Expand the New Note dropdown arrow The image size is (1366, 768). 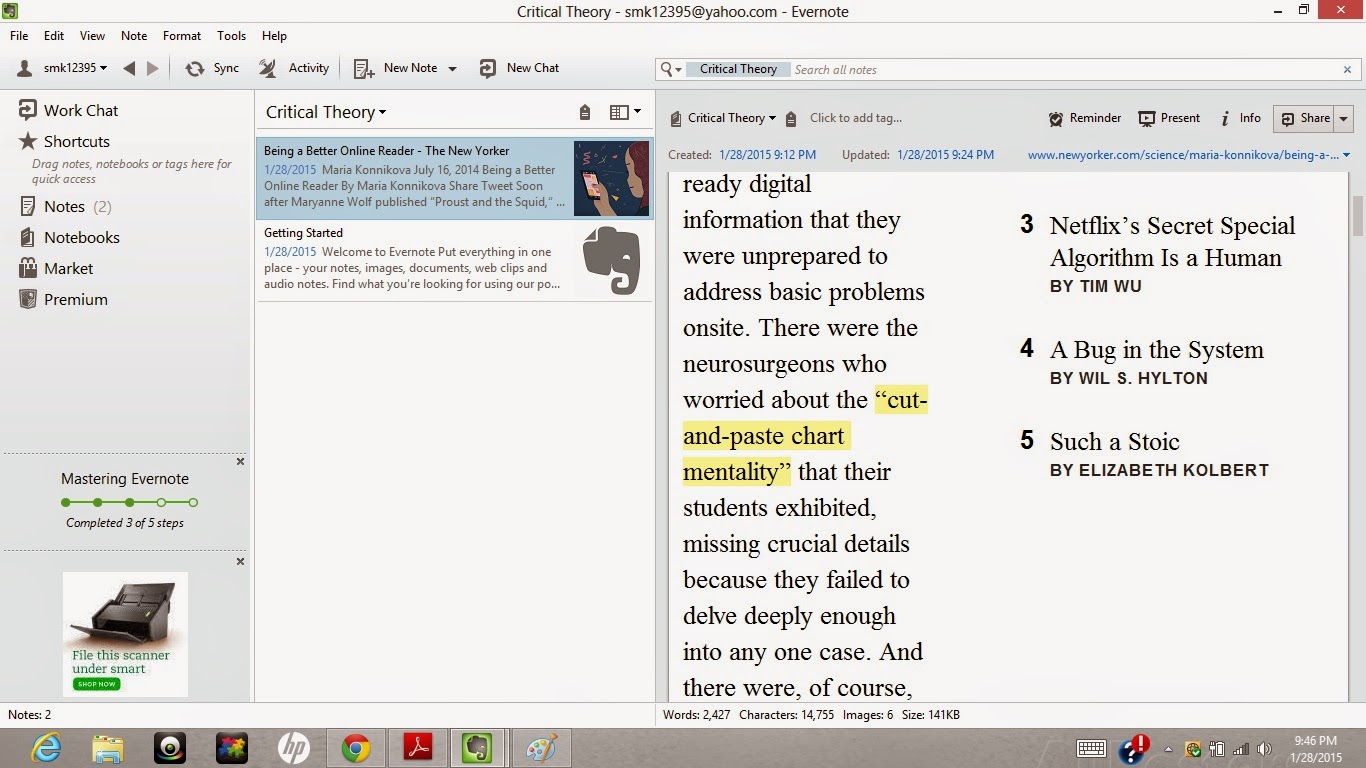coord(452,69)
